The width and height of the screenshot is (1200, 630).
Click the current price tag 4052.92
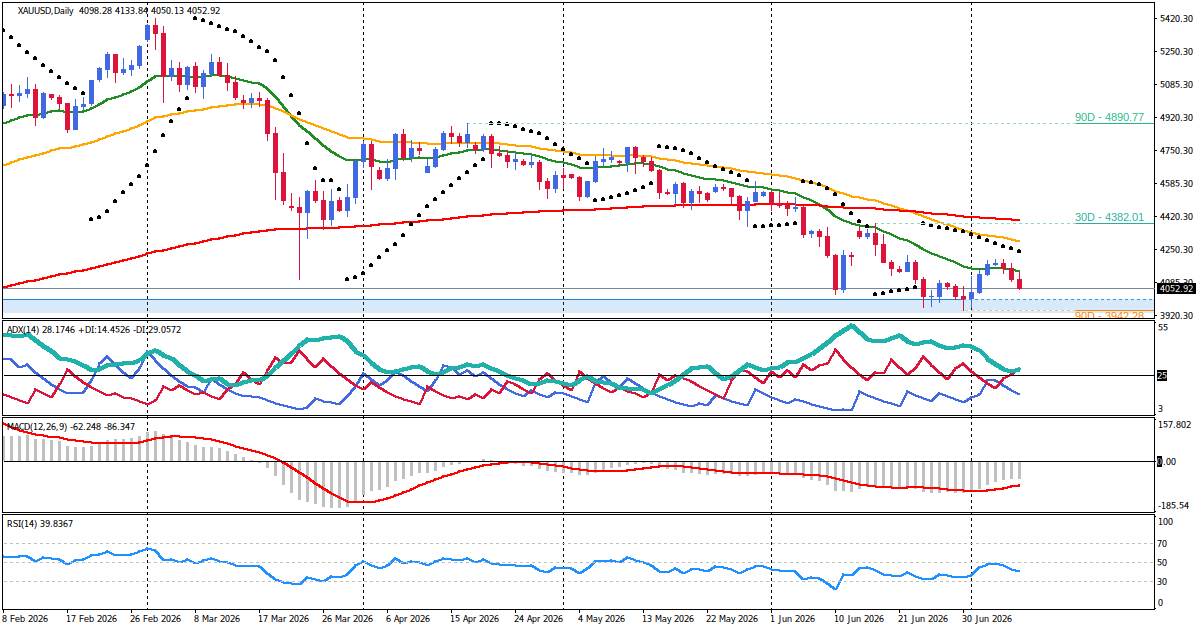click(1174, 289)
